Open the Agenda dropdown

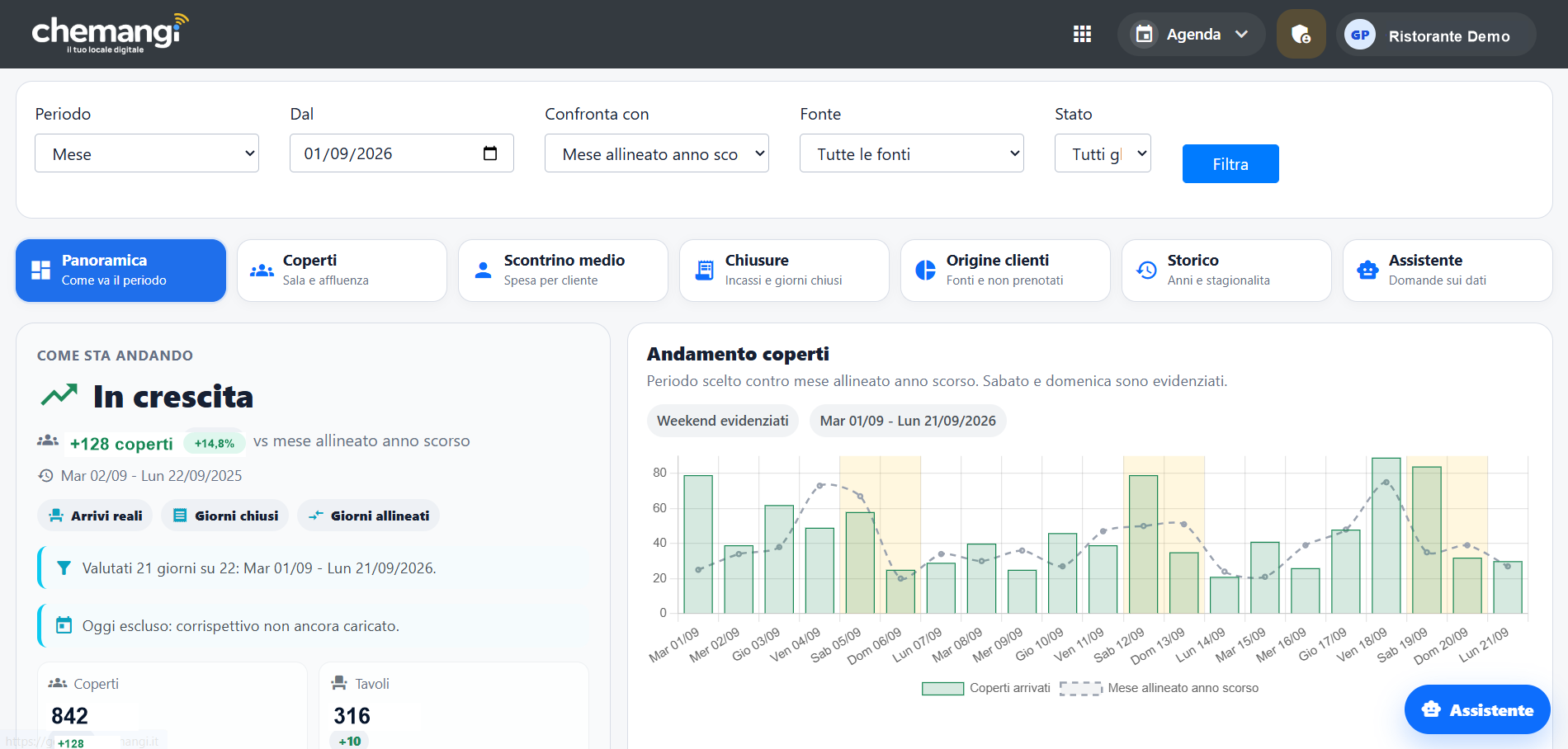[1191, 35]
